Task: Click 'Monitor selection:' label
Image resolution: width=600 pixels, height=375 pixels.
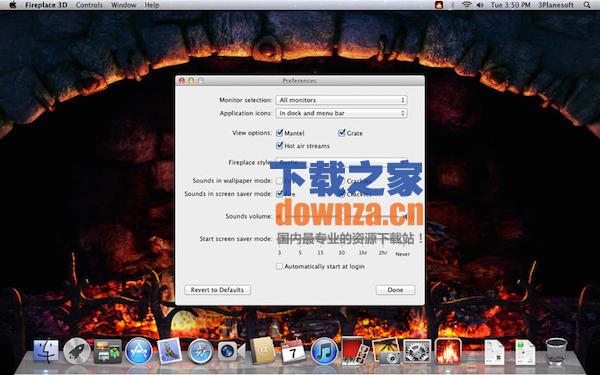Action: coord(246,100)
